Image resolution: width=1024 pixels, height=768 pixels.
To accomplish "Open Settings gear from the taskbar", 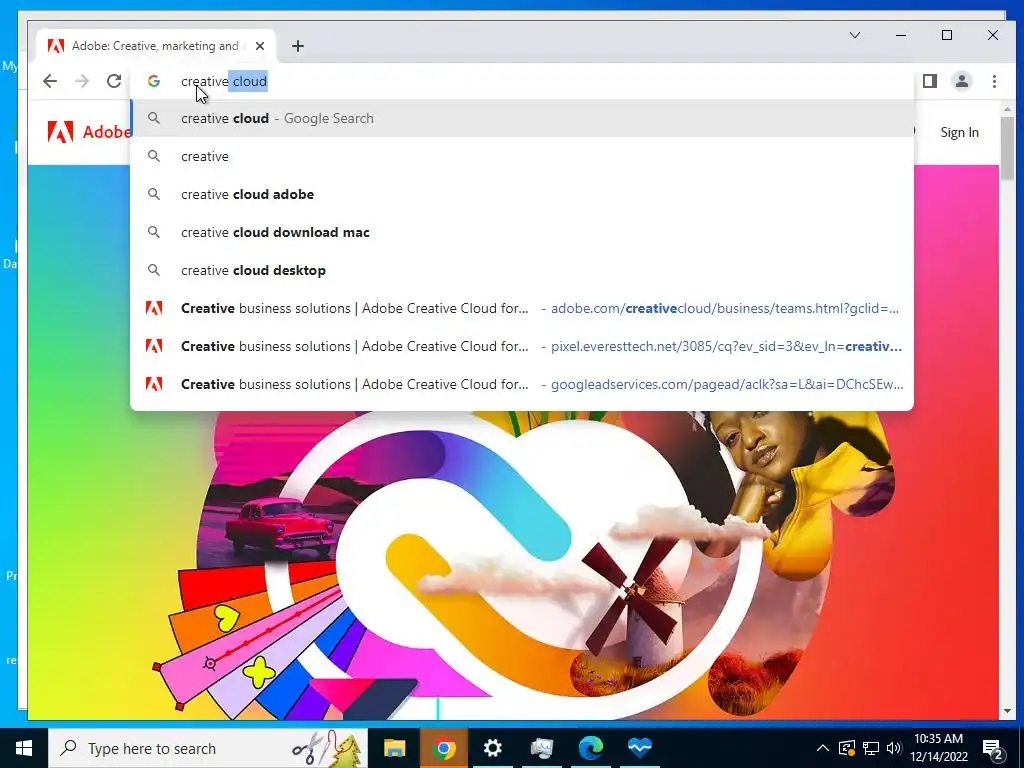I will (x=492, y=748).
